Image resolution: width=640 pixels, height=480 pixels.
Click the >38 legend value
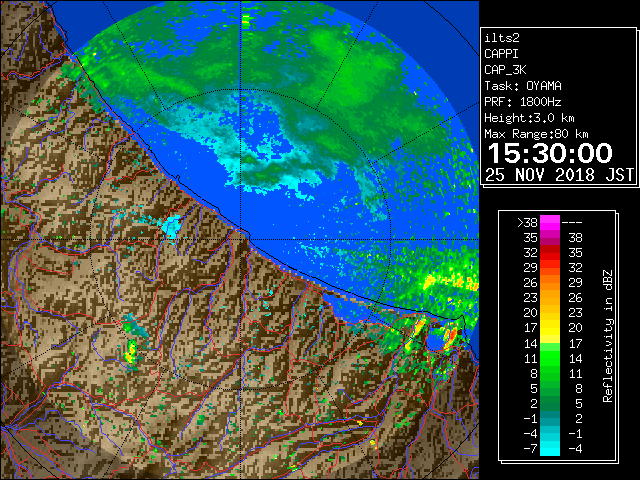(x=527, y=223)
